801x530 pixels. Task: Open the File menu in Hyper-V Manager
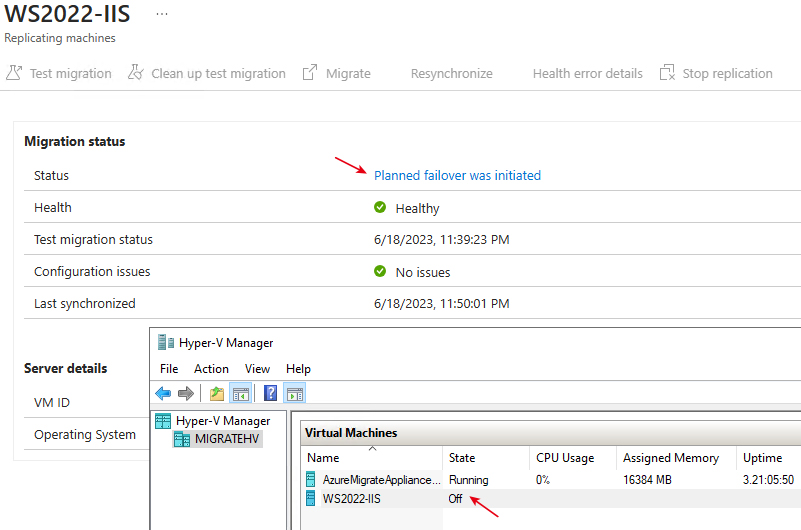[169, 369]
